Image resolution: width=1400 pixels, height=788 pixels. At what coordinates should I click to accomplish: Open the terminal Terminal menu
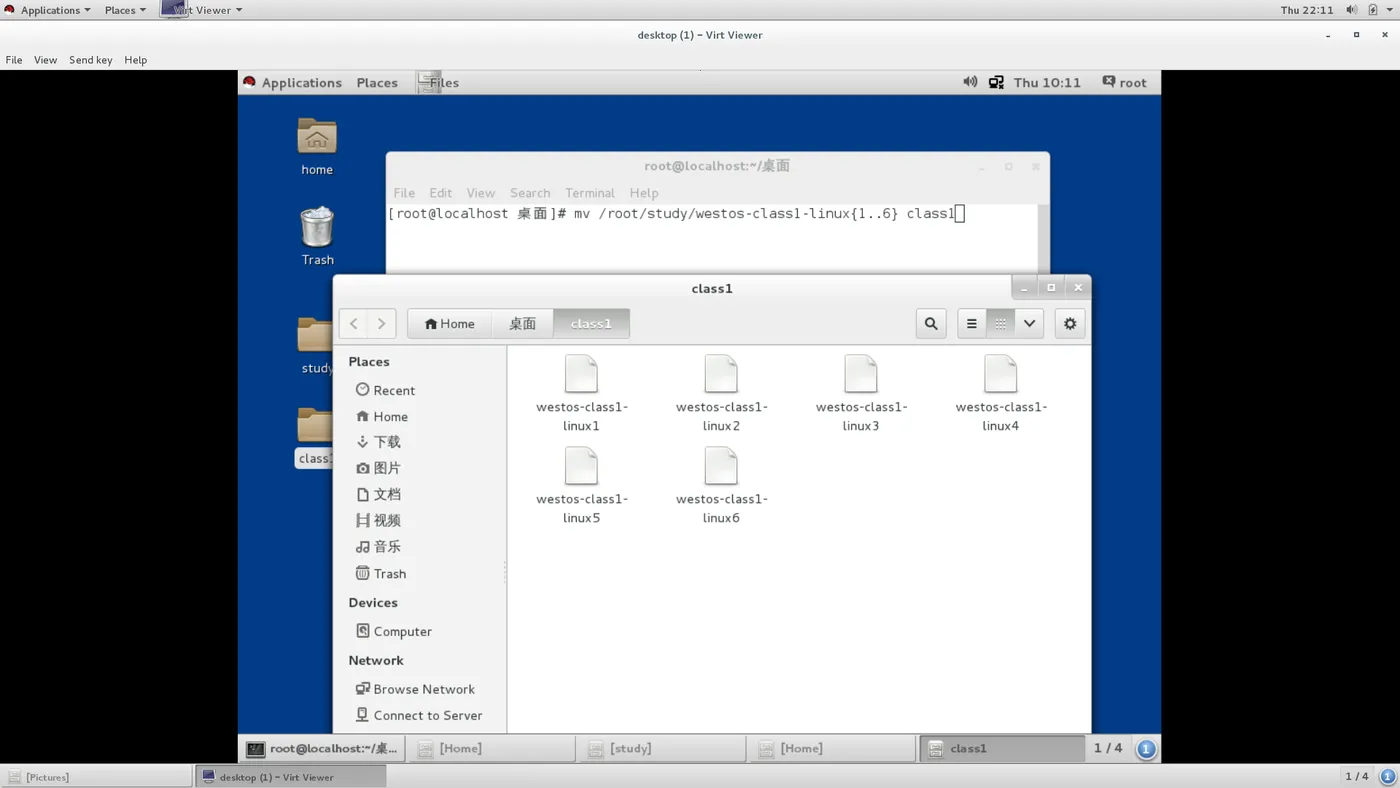point(590,193)
